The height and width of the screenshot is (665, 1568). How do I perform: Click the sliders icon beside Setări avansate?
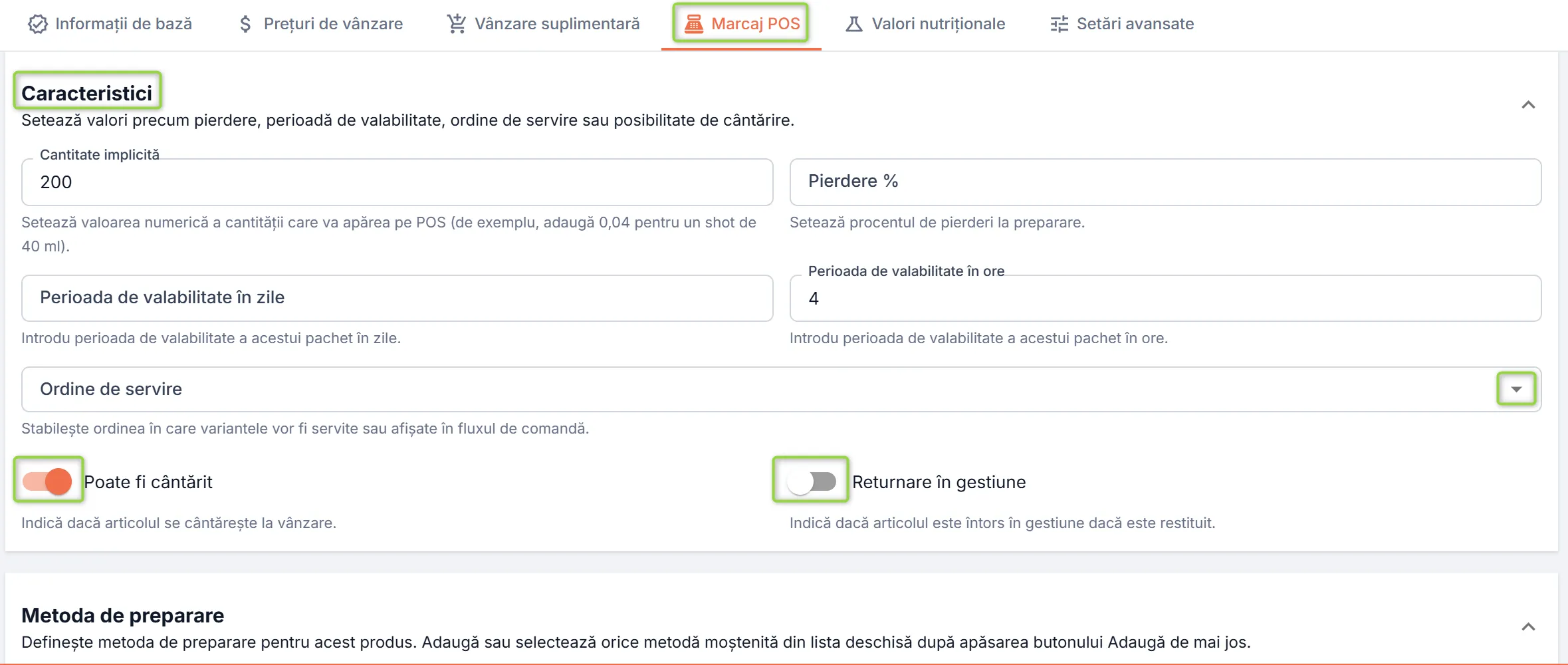(x=1059, y=24)
